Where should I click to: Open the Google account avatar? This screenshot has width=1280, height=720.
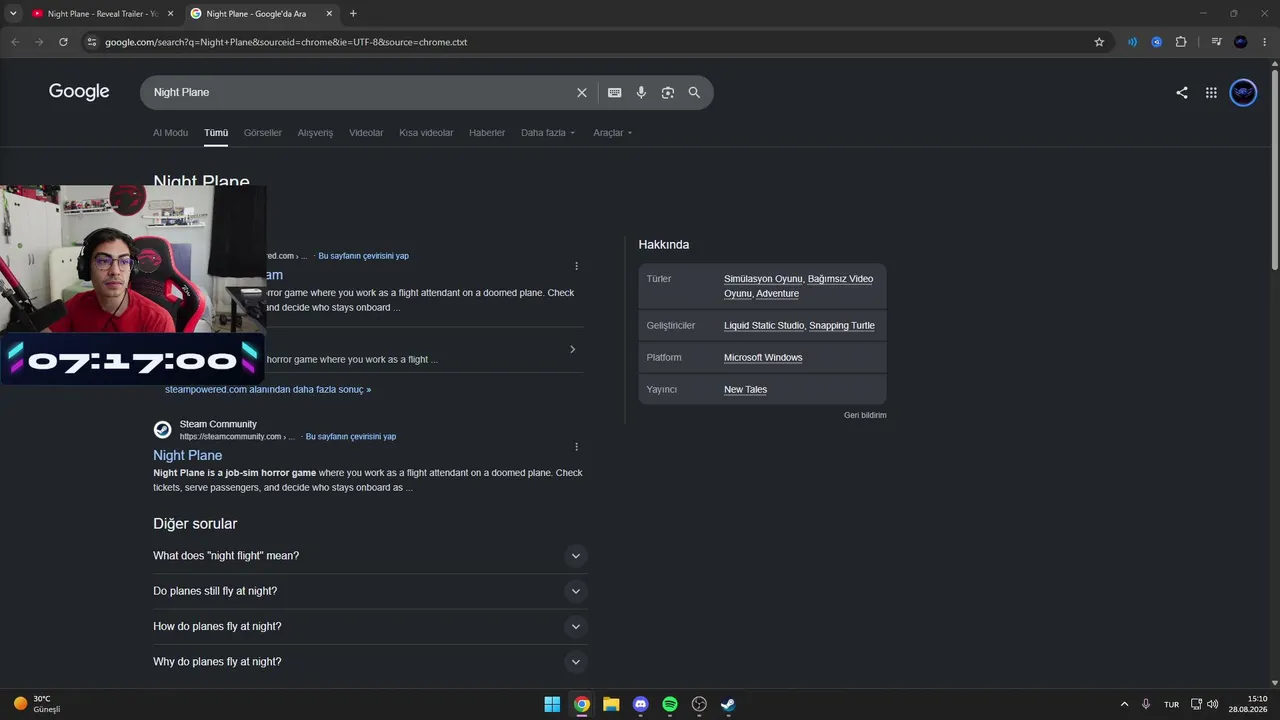(x=1243, y=92)
